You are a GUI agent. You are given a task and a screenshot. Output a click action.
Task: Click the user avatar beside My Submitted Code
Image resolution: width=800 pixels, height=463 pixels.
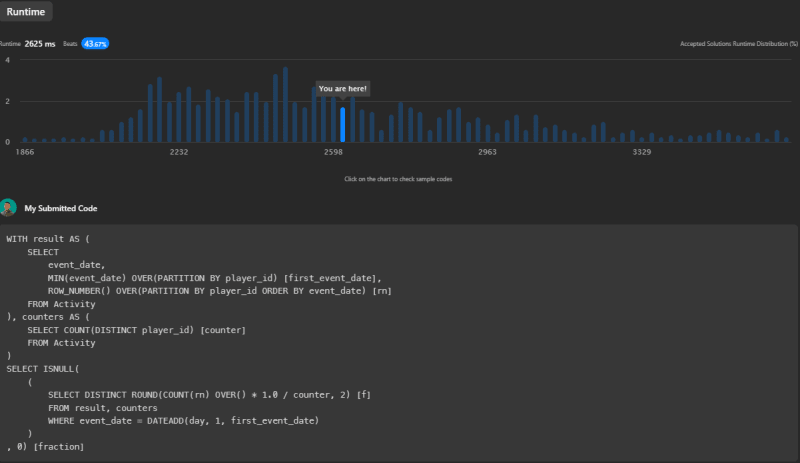pos(8,208)
